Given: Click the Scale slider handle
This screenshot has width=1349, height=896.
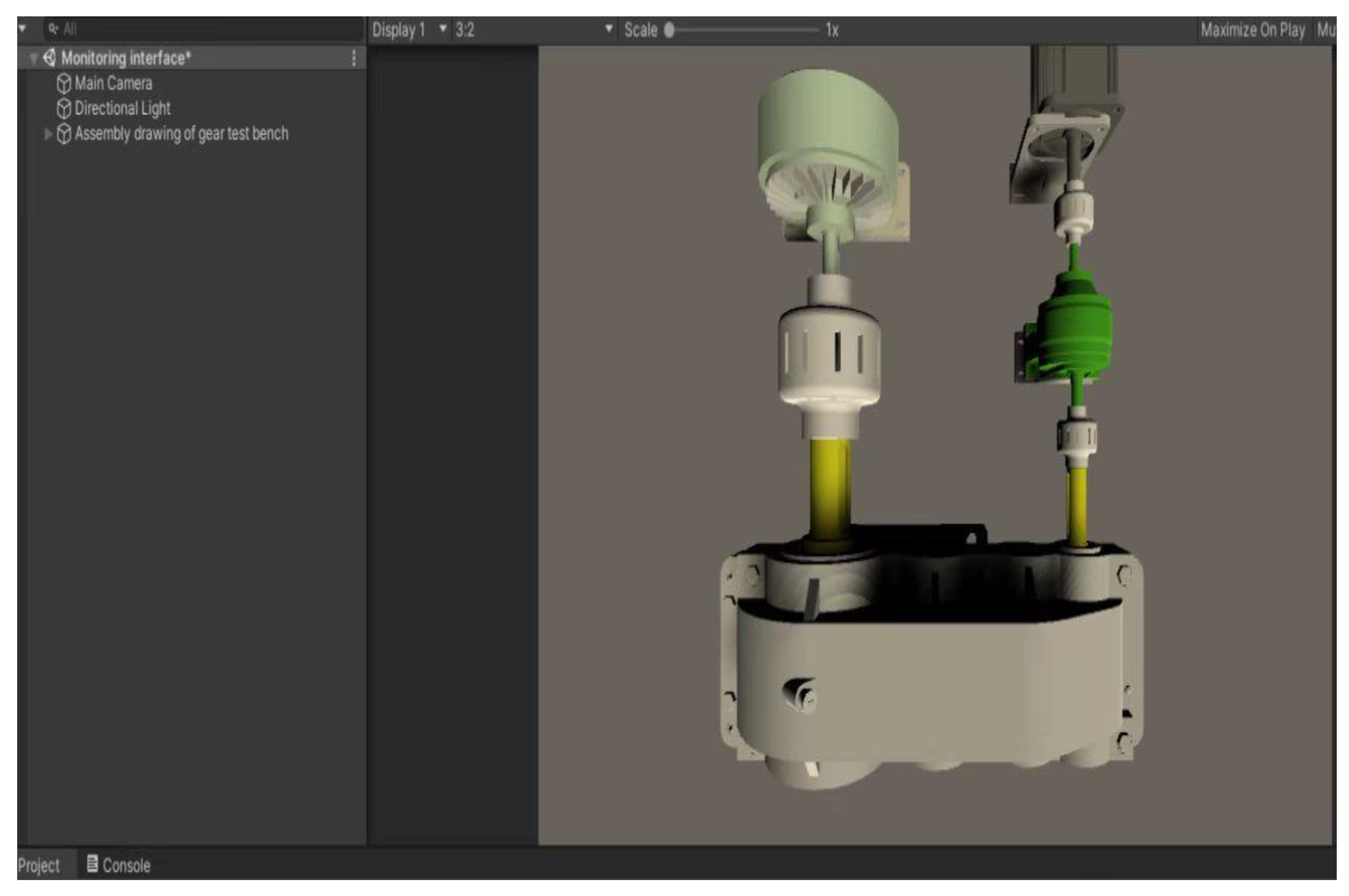Looking at the screenshot, I should coord(669,30).
